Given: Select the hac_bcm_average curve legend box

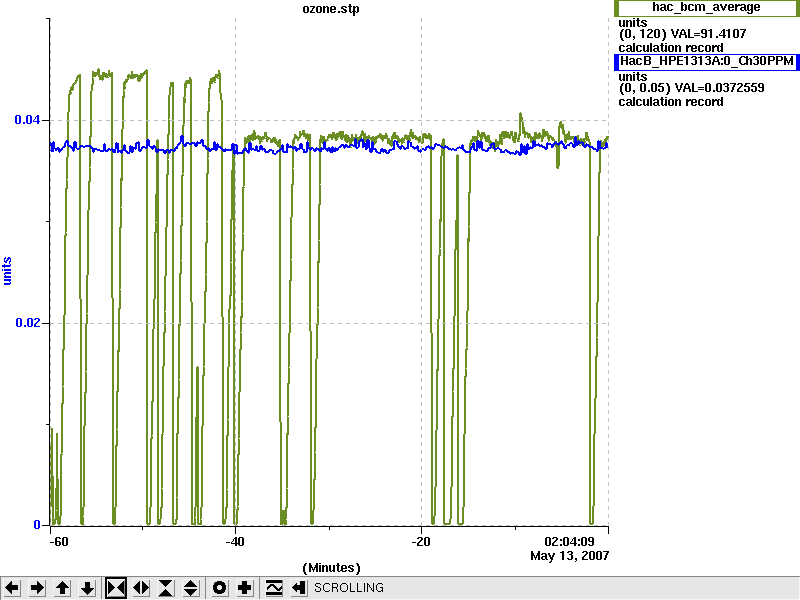Looking at the screenshot, I should (706, 8).
